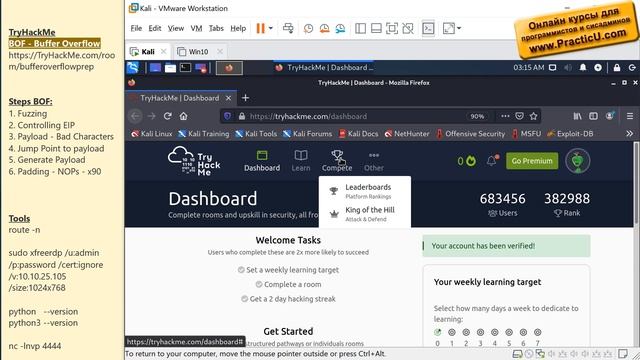Click the Firefox taskbar button in Kali panel
Viewport: 640px width, 360px height.
[x=229, y=68]
